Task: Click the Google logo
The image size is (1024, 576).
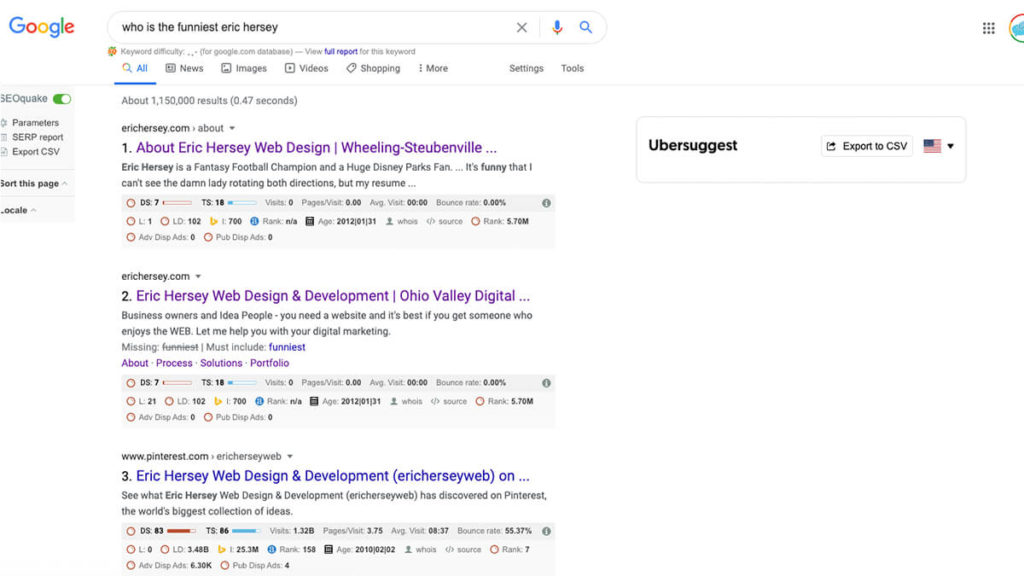Action: pos(42,27)
